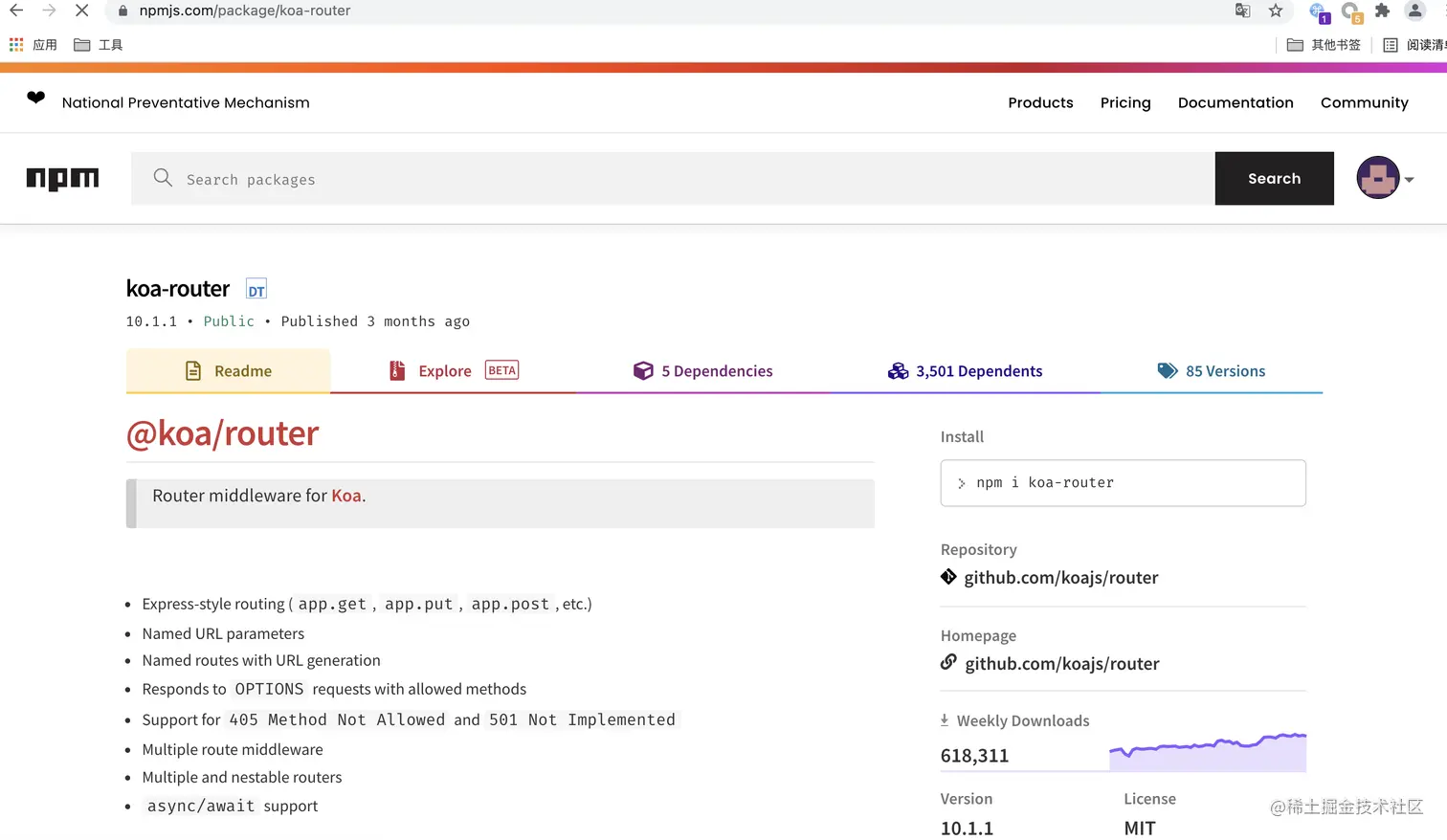Go forward with the browser forward arrow
The height and width of the screenshot is (840, 1447).
point(49,11)
